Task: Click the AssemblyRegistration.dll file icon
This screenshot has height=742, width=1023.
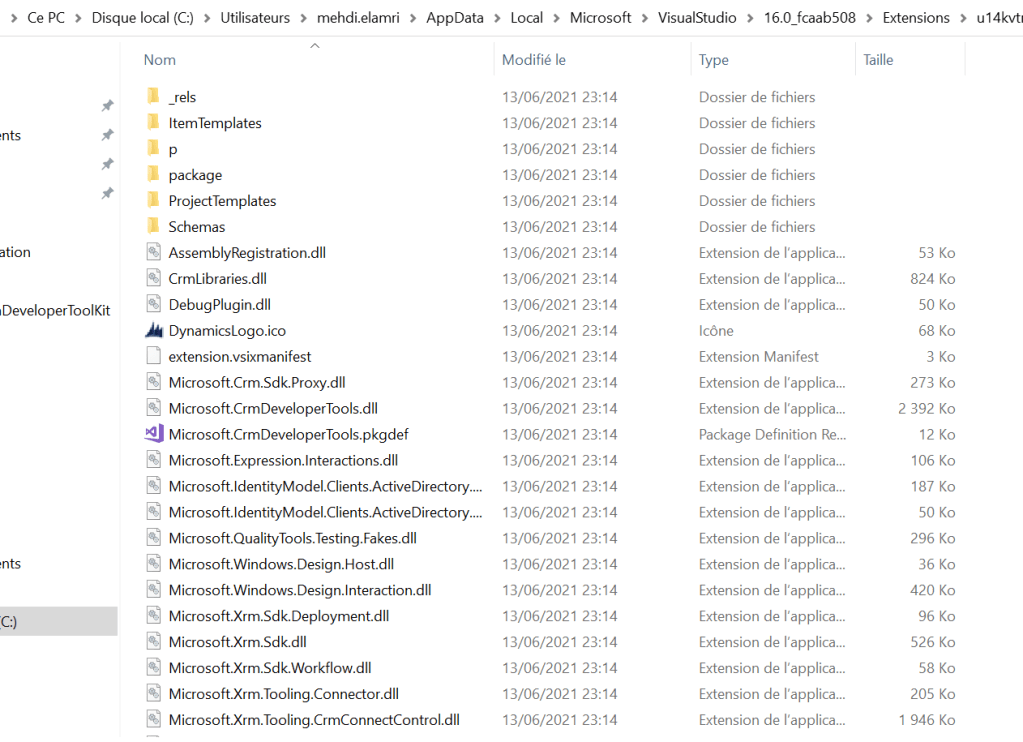Action: 153,253
